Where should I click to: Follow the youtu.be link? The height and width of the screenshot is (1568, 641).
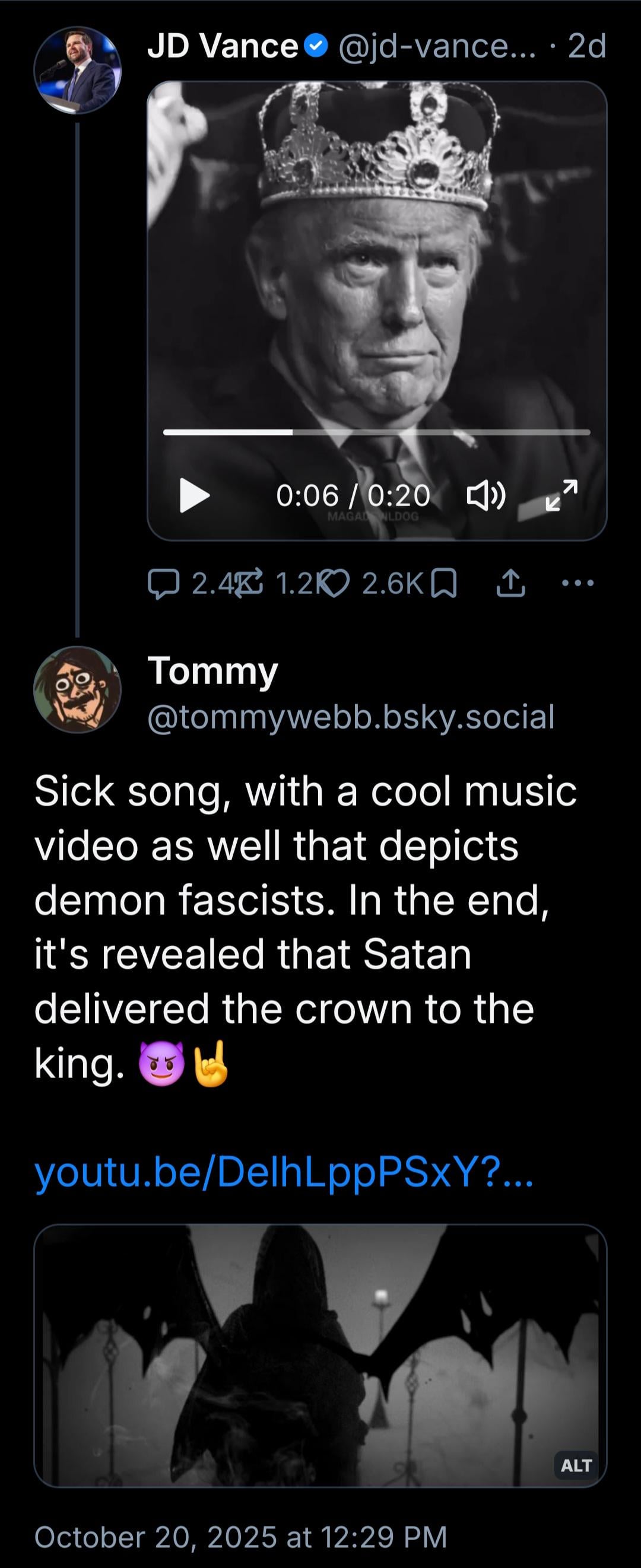tap(284, 1172)
